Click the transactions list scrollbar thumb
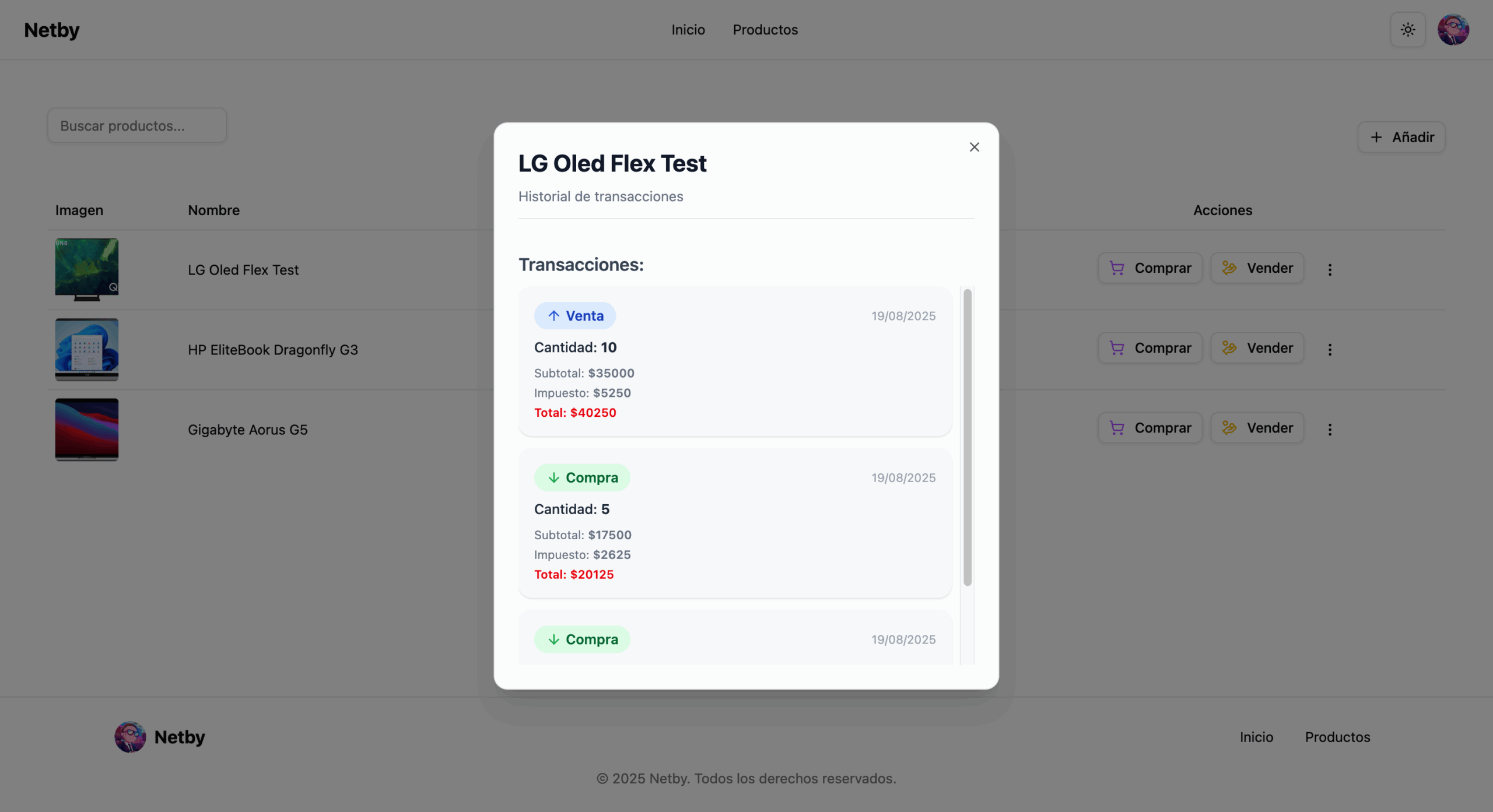The height and width of the screenshot is (812, 1493). (967, 437)
